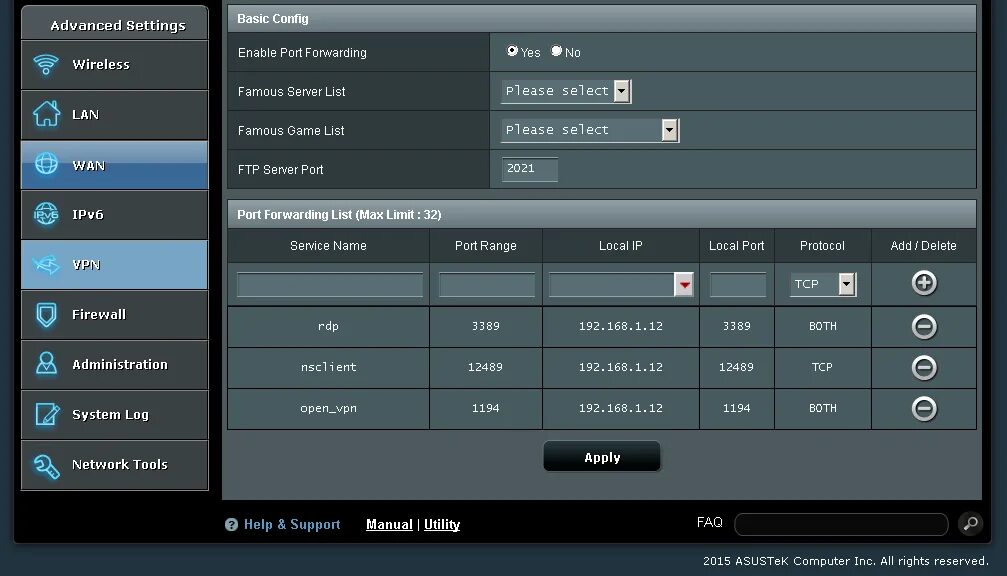Go to the LAN settings page
This screenshot has width=1007, height=576.
click(114, 114)
